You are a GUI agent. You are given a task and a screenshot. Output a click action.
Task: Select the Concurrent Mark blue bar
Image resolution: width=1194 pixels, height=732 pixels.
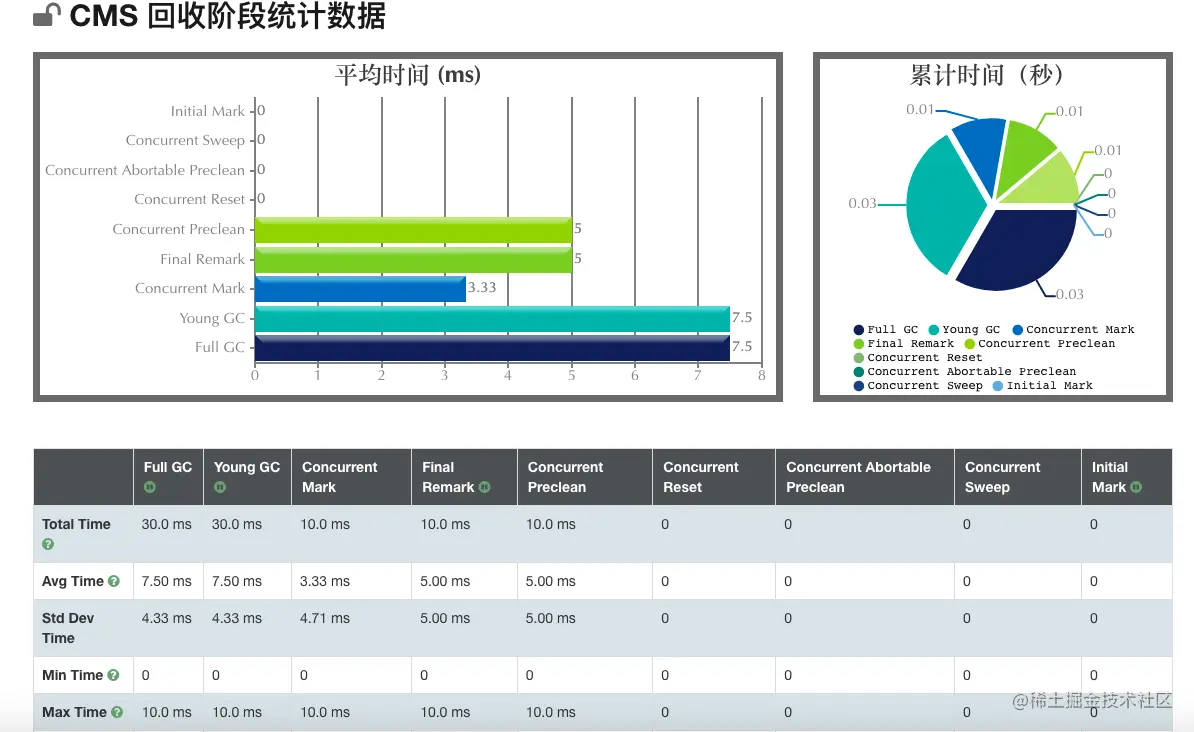(x=360, y=289)
